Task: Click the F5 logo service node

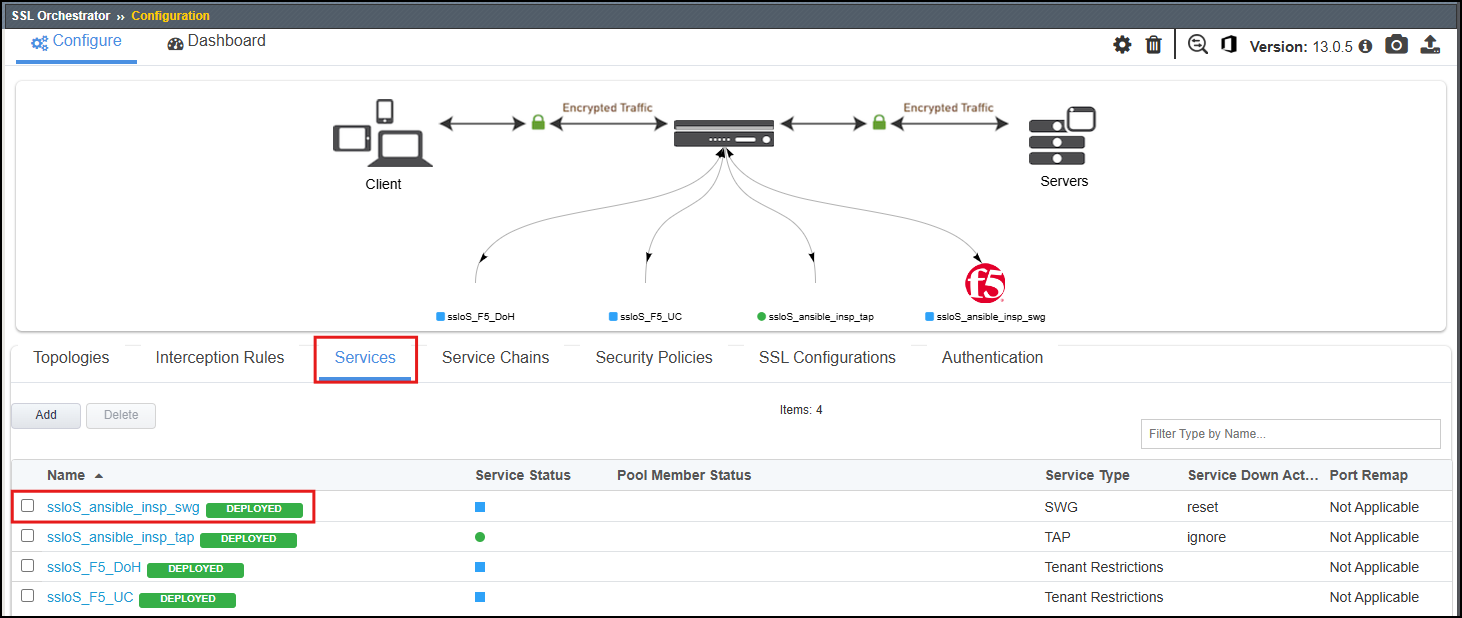Action: [x=985, y=284]
